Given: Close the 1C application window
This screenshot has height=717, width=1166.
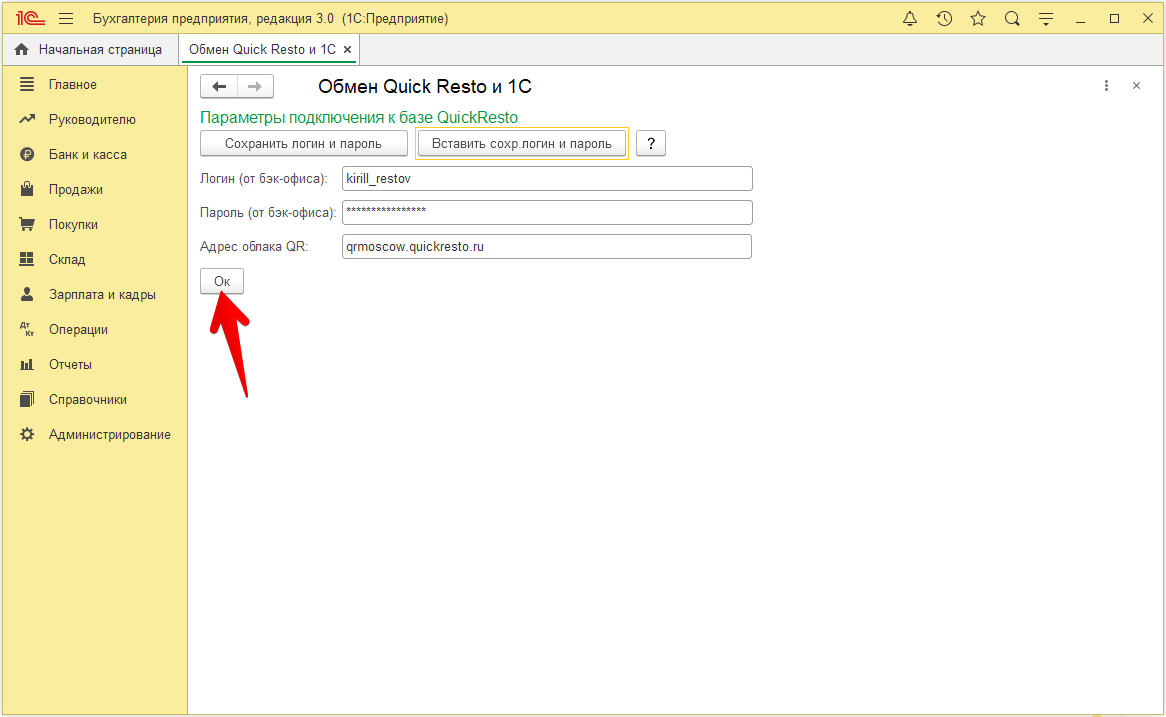Looking at the screenshot, I should coord(1147,19).
